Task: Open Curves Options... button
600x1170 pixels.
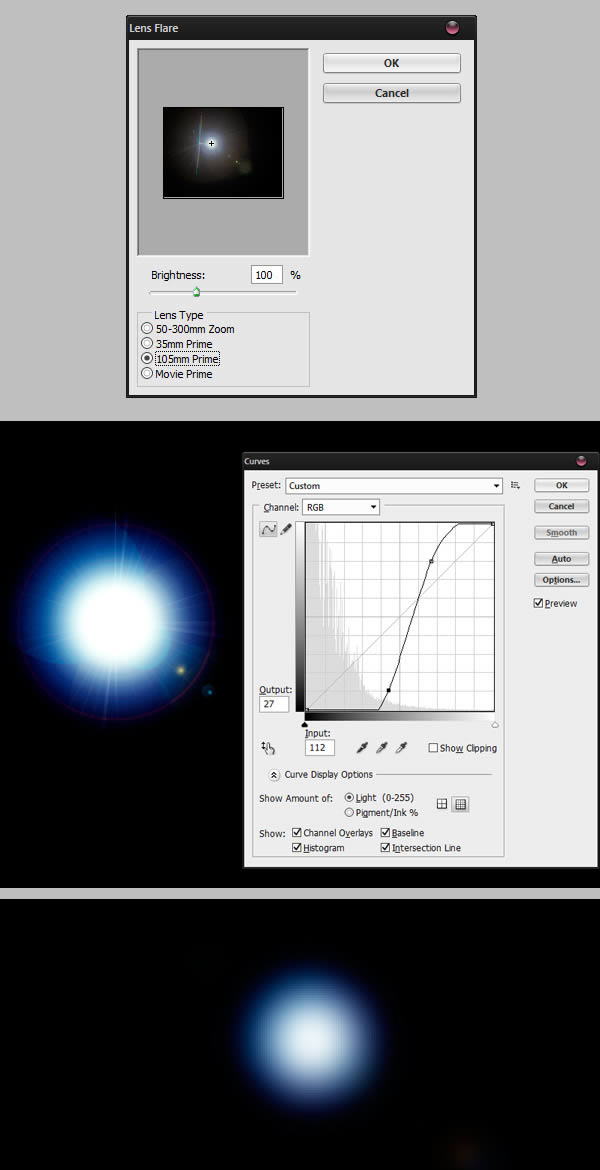Action: coord(562,580)
